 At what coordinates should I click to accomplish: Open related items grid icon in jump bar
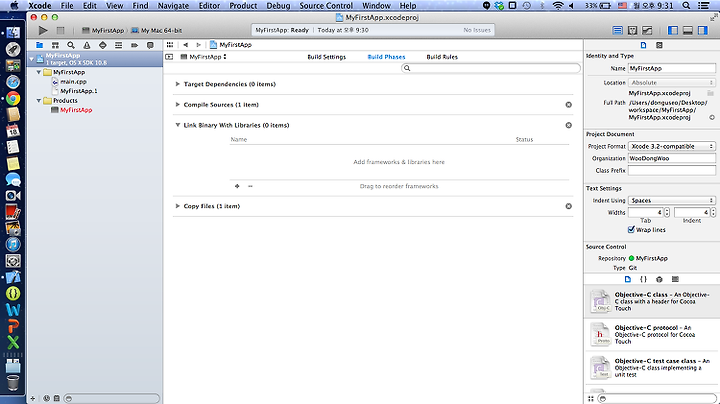(170, 45)
